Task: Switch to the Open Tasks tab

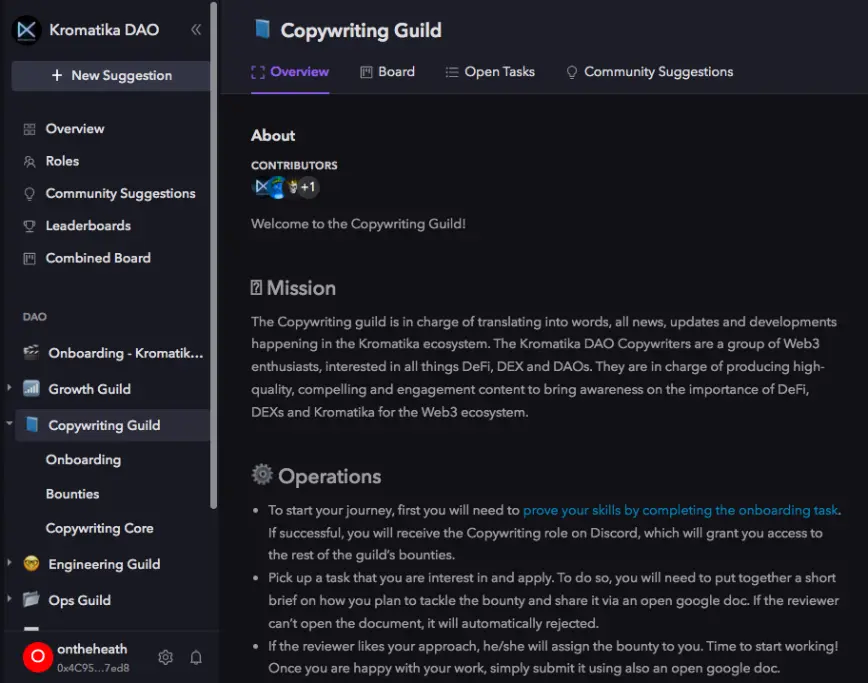Action: click(490, 72)
